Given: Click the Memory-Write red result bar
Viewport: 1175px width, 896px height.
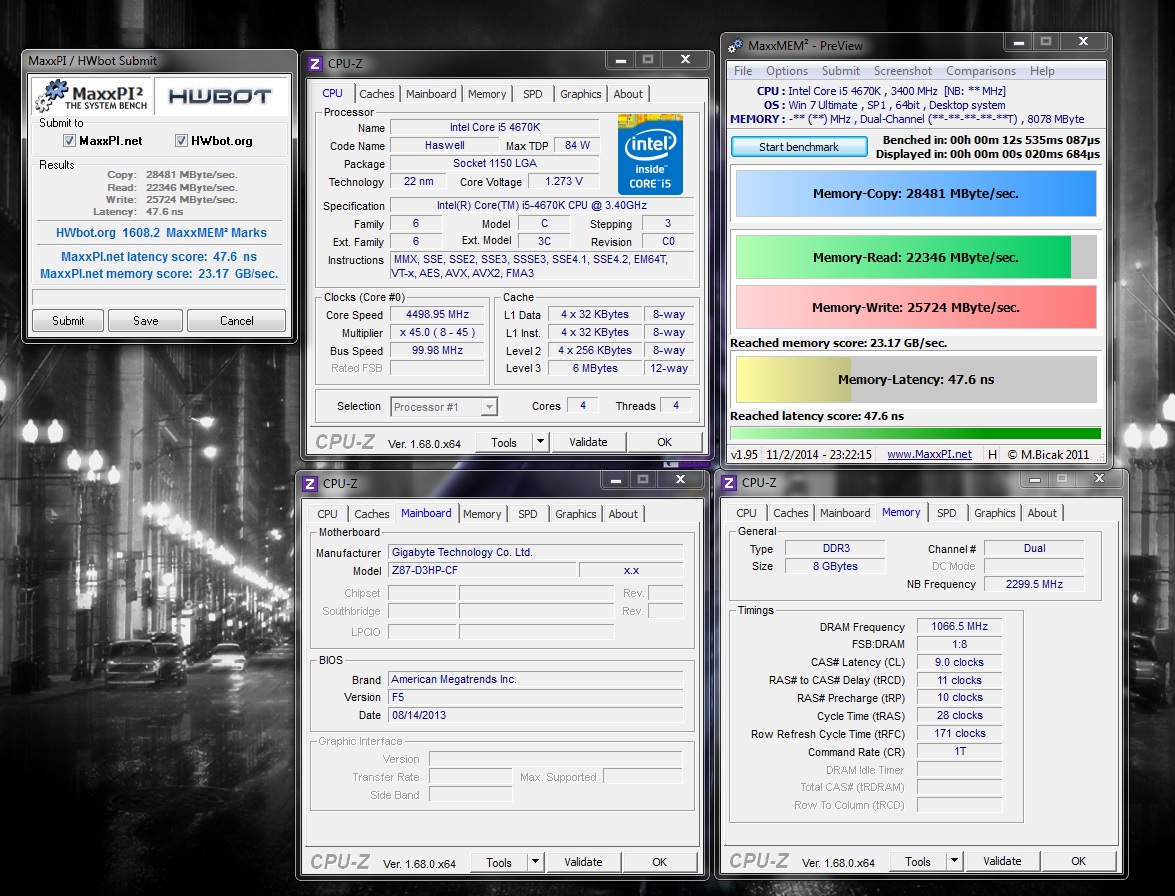Looking at the screenshot, I should [916, 307].
